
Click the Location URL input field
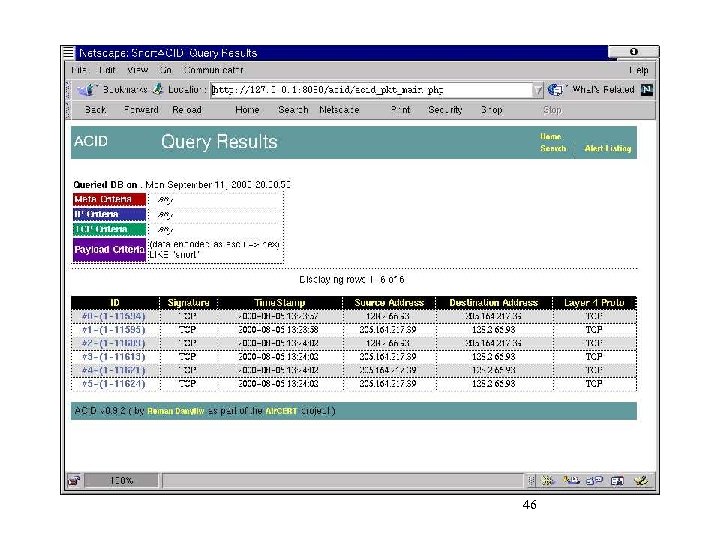coord(371,90)
